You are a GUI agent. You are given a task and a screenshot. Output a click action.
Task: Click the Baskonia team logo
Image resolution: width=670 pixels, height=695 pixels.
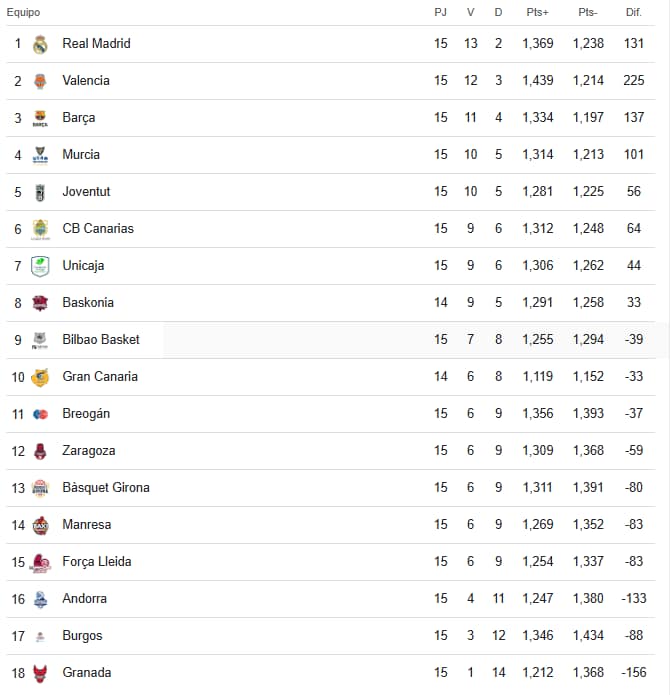40,303
